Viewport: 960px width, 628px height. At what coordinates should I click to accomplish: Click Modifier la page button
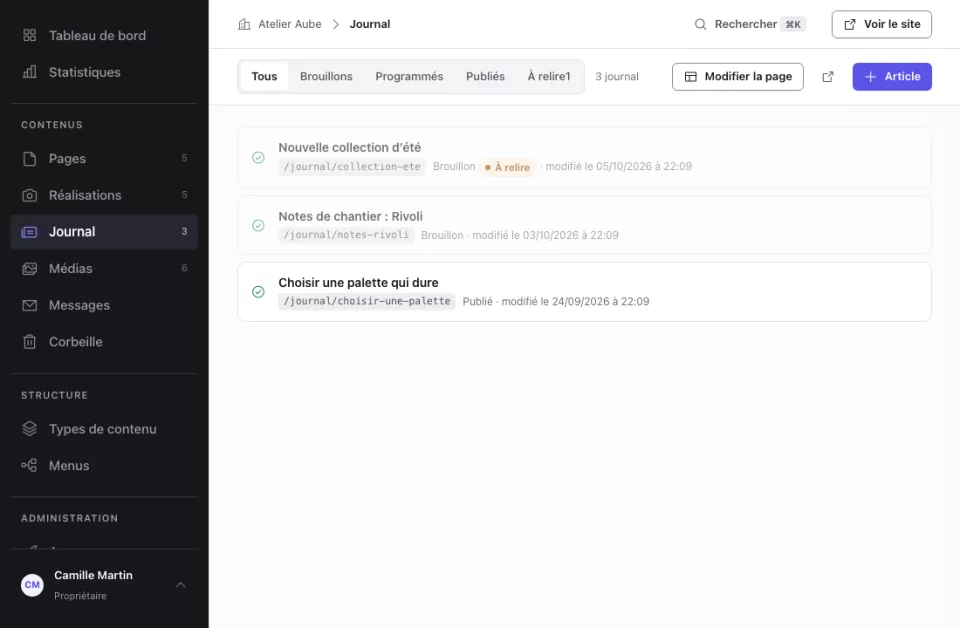[x=738, y=77]
